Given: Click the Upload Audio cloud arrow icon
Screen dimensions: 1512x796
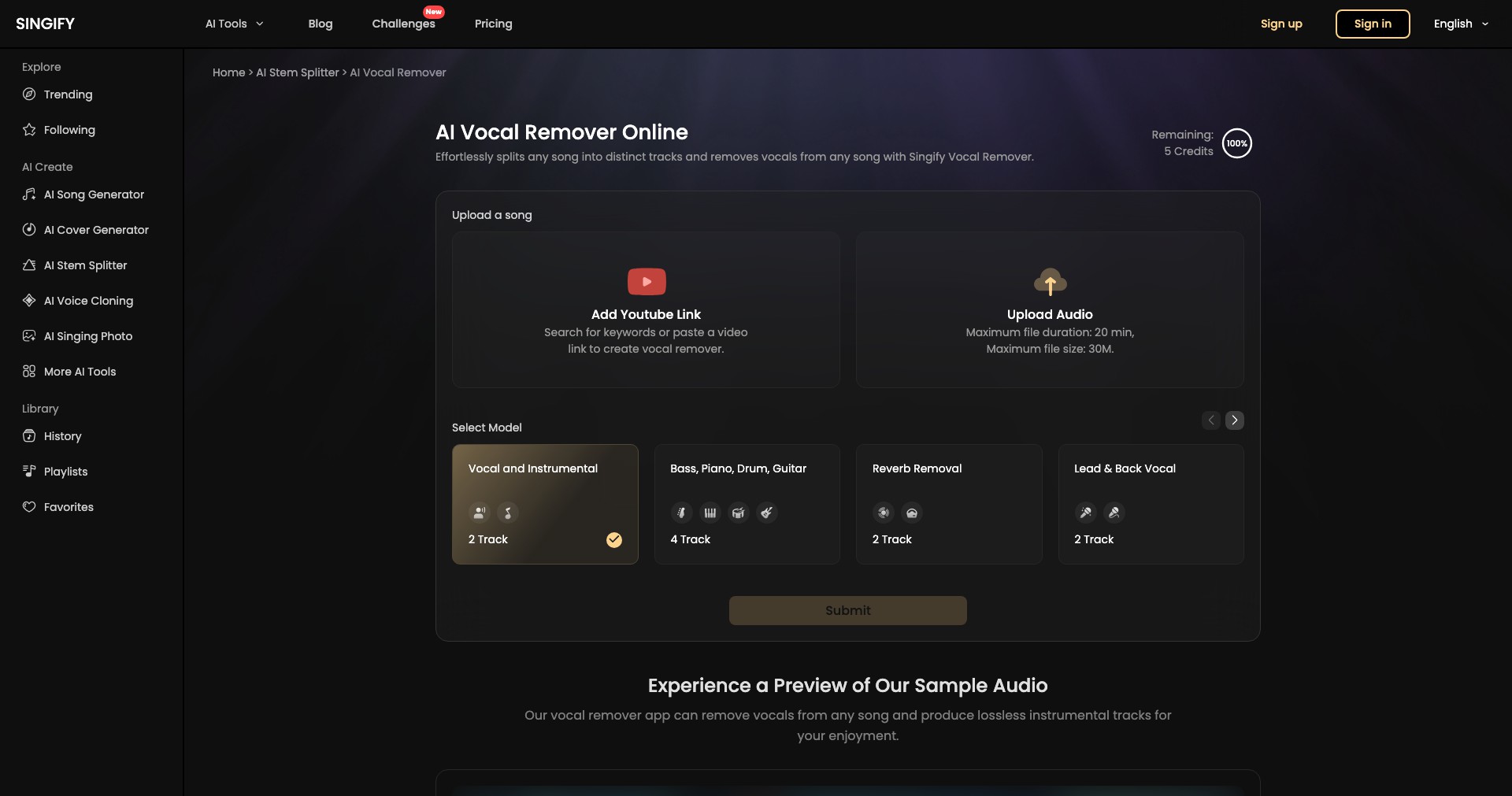Looking at the screenshot, I should click(x=1050, y=282).
